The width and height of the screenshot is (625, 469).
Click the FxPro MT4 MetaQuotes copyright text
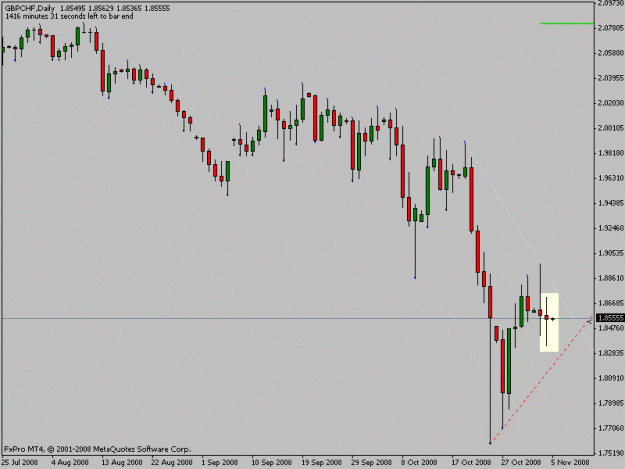[x=98, y=449]
